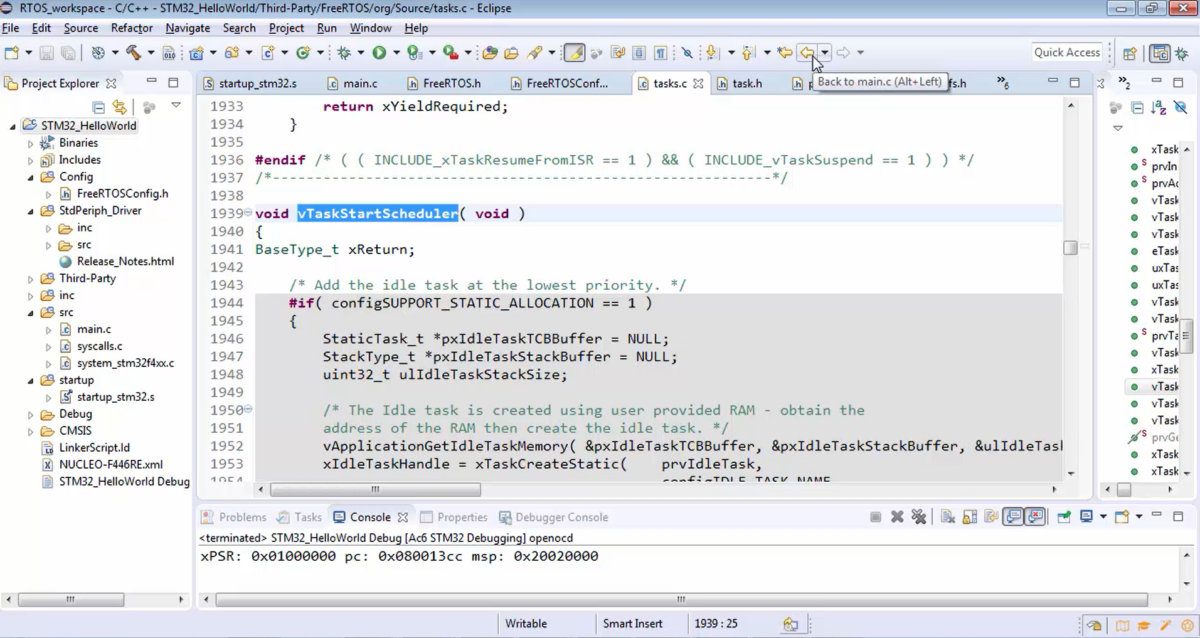This screenshot has height=638, width=1200.
Task: Open the Navigate menu
Action: point(188,28)
